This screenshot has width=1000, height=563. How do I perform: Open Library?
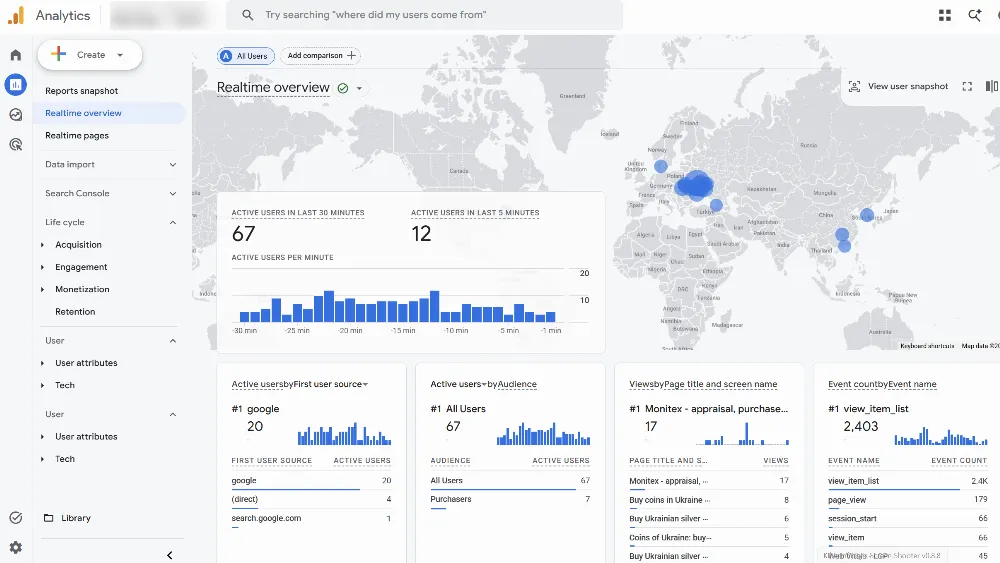pyautogui.click(x=76, y=518)
